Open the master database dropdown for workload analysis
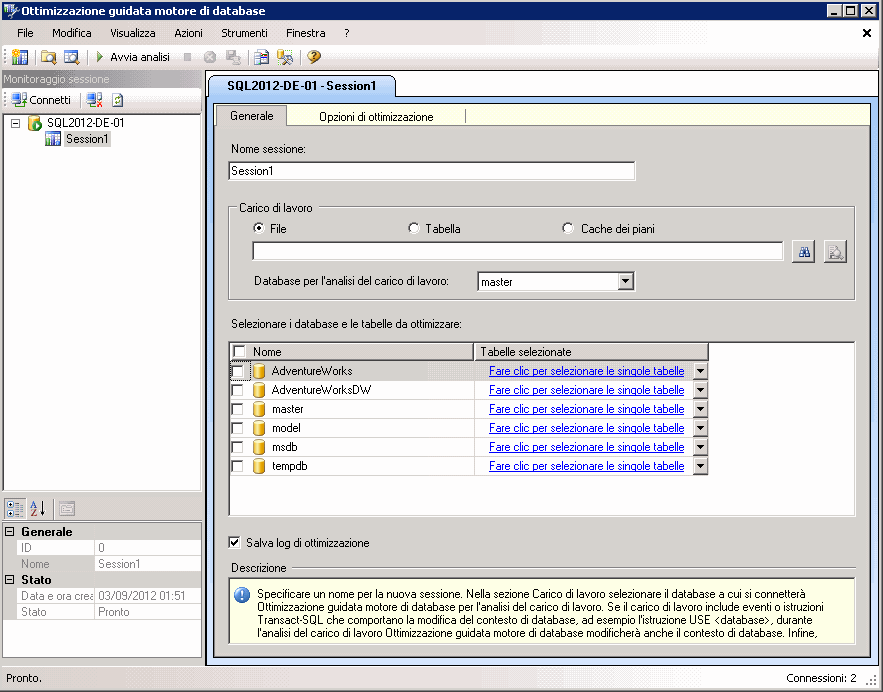The image size is (883, 692). [626, 281]
